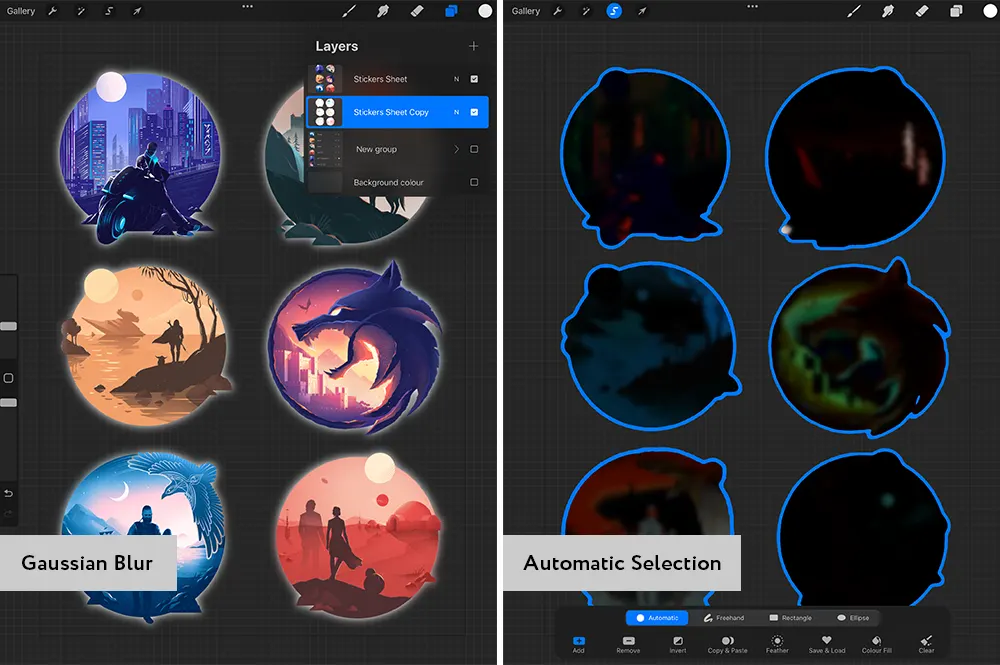Open the three-dots menu in the left screenshot

pos(247,6)
